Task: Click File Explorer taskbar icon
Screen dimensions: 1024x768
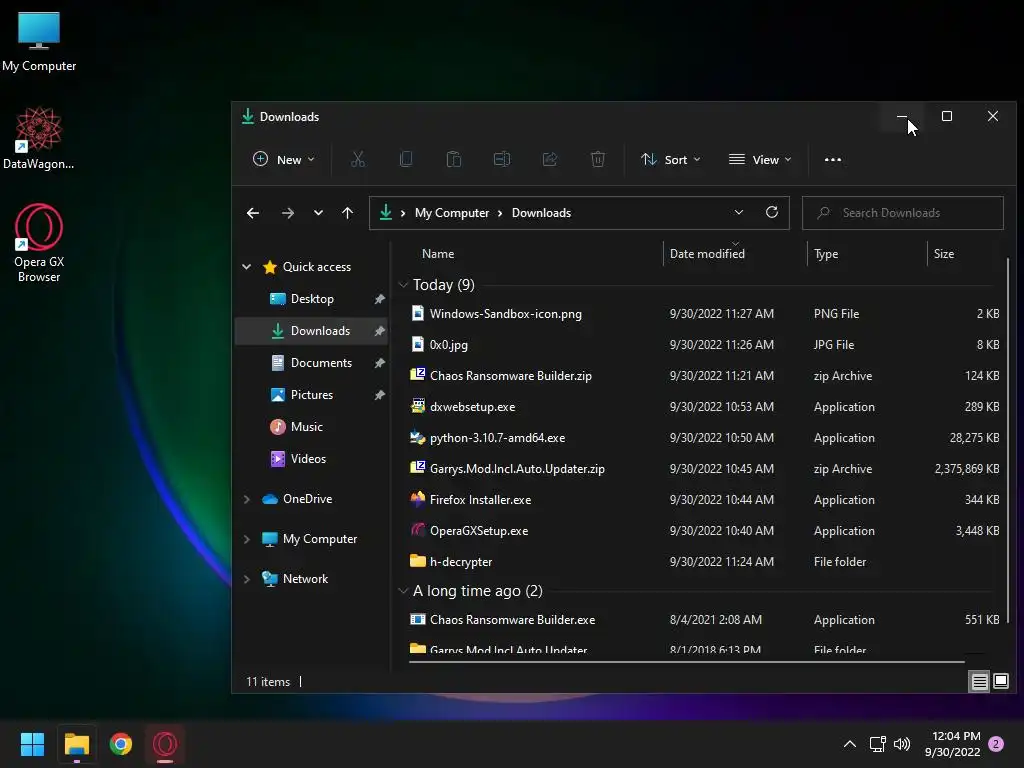Action: coord(76,744)
